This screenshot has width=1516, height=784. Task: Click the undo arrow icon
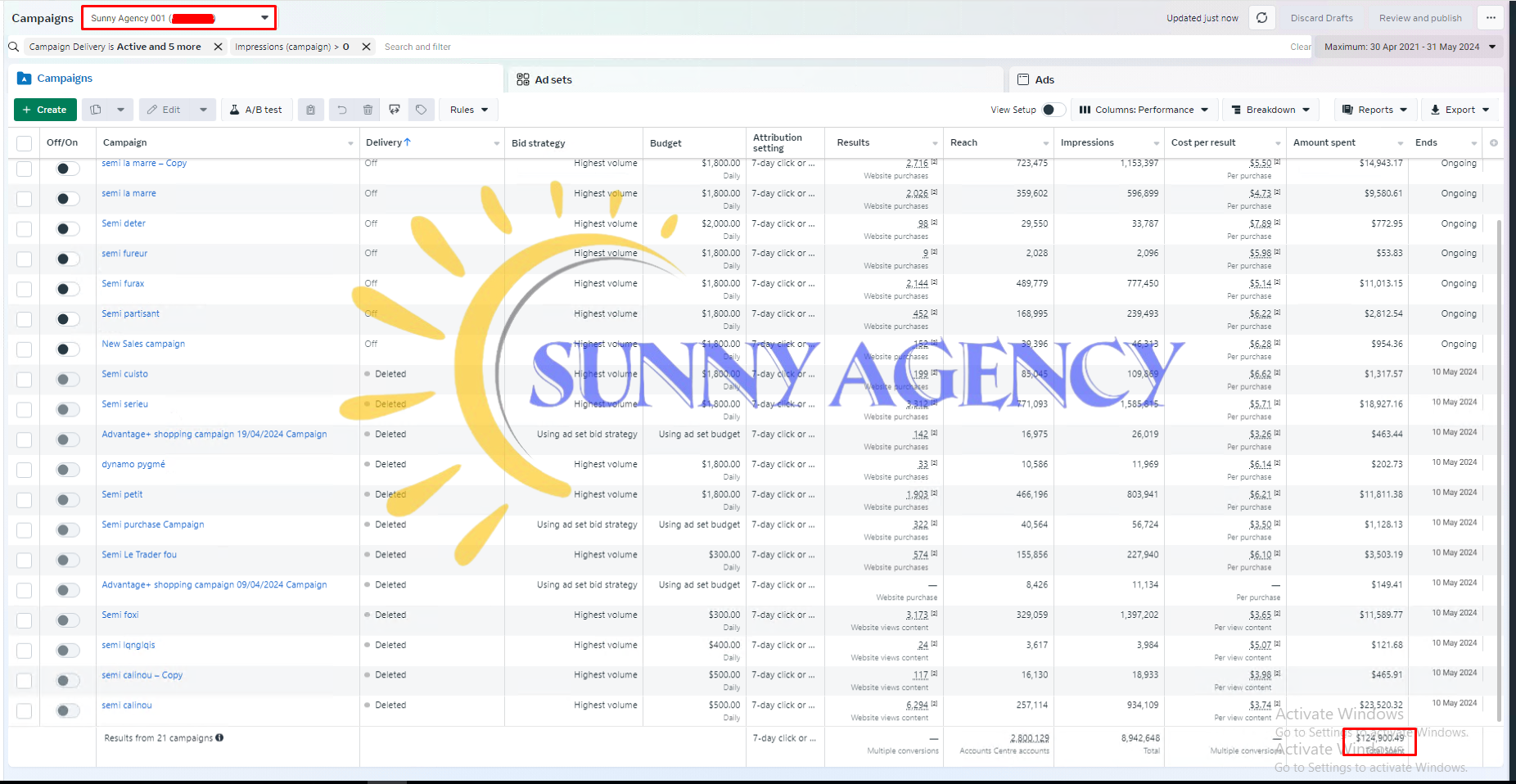342,110
